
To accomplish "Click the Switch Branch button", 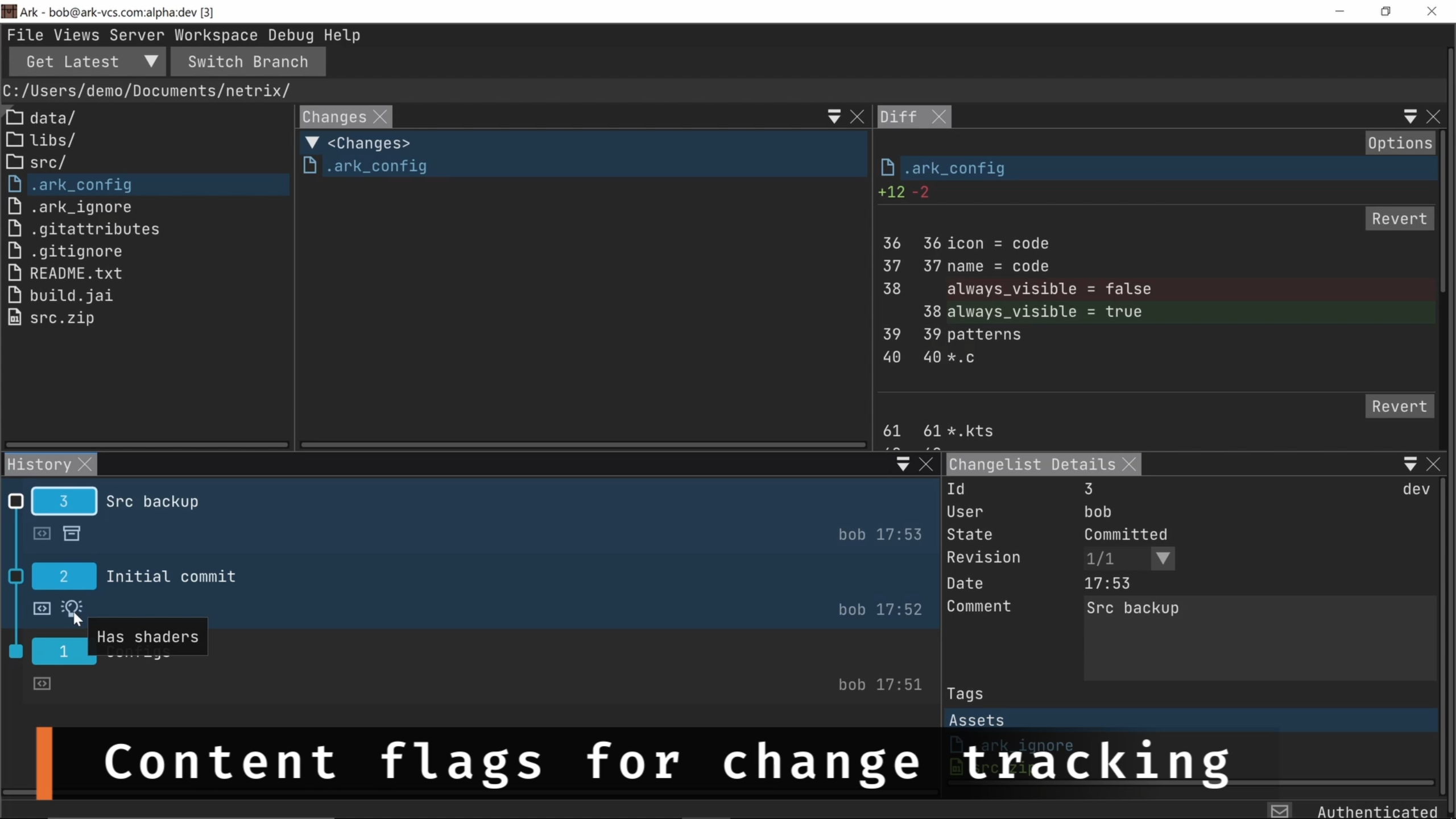I will [x=248, y=61].
